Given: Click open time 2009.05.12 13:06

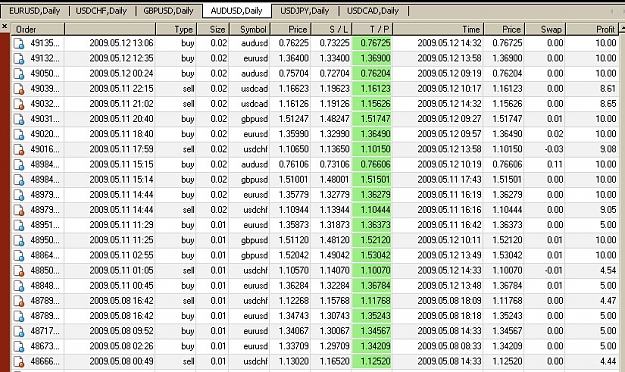Looking at the screenshot, I should coord(121,43).
